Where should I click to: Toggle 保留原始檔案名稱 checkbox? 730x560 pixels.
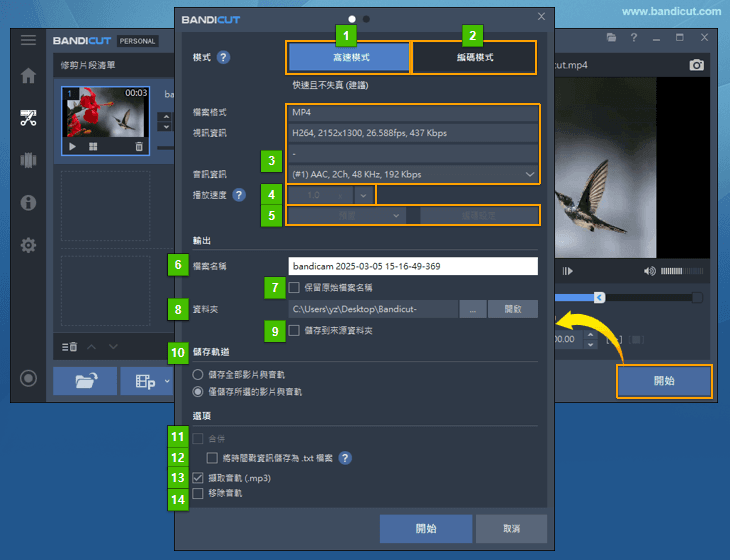click(294, 288)
